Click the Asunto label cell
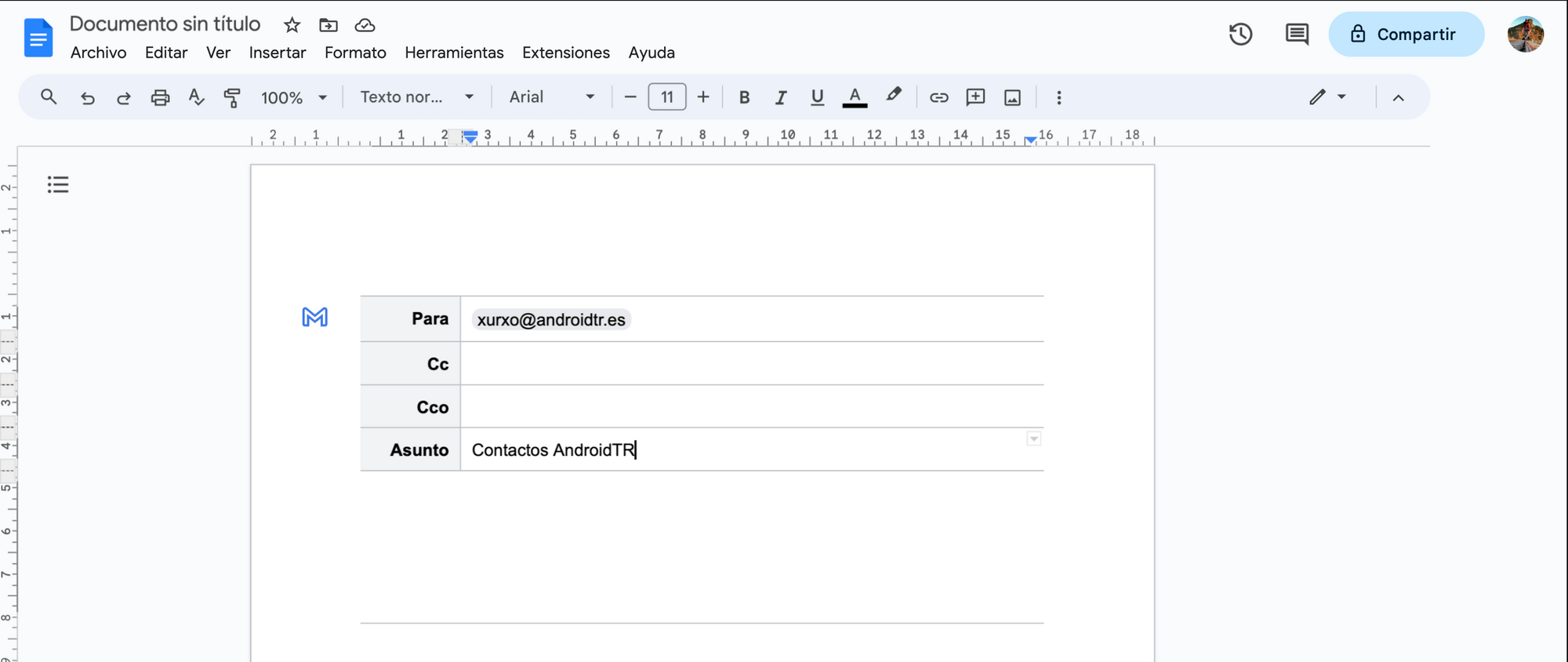 click(411, 449)
